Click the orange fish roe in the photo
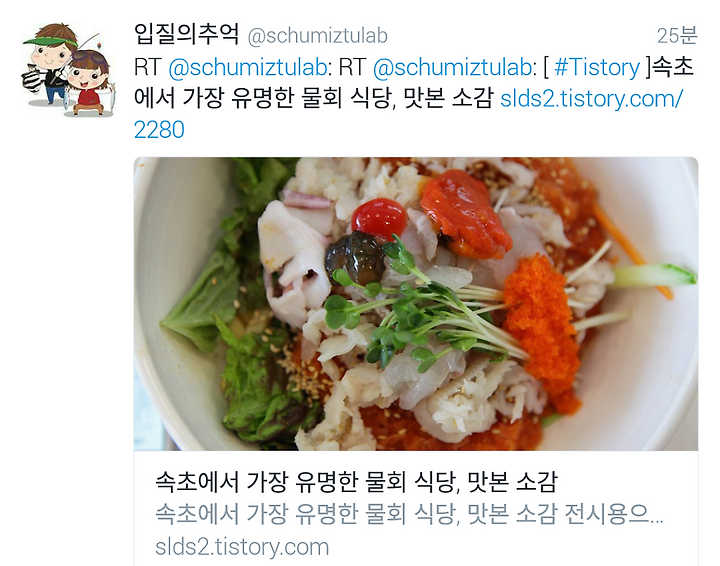 pos(540,331)
